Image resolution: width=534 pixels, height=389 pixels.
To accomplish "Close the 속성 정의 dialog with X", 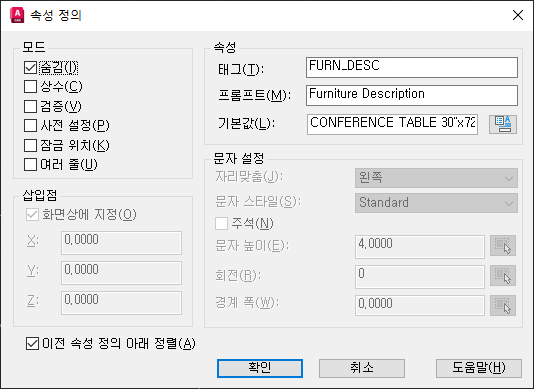I will pyautogui.click(x=518, y=15).
